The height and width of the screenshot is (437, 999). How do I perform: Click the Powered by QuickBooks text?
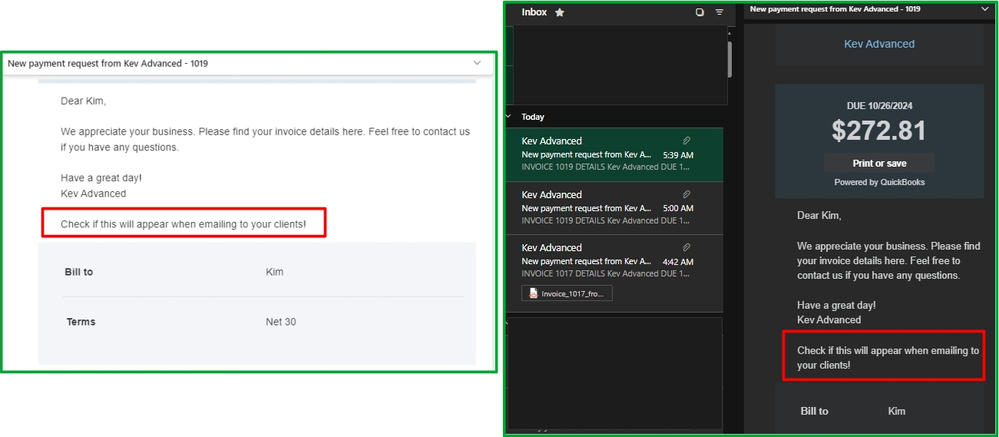click(879, 182)
